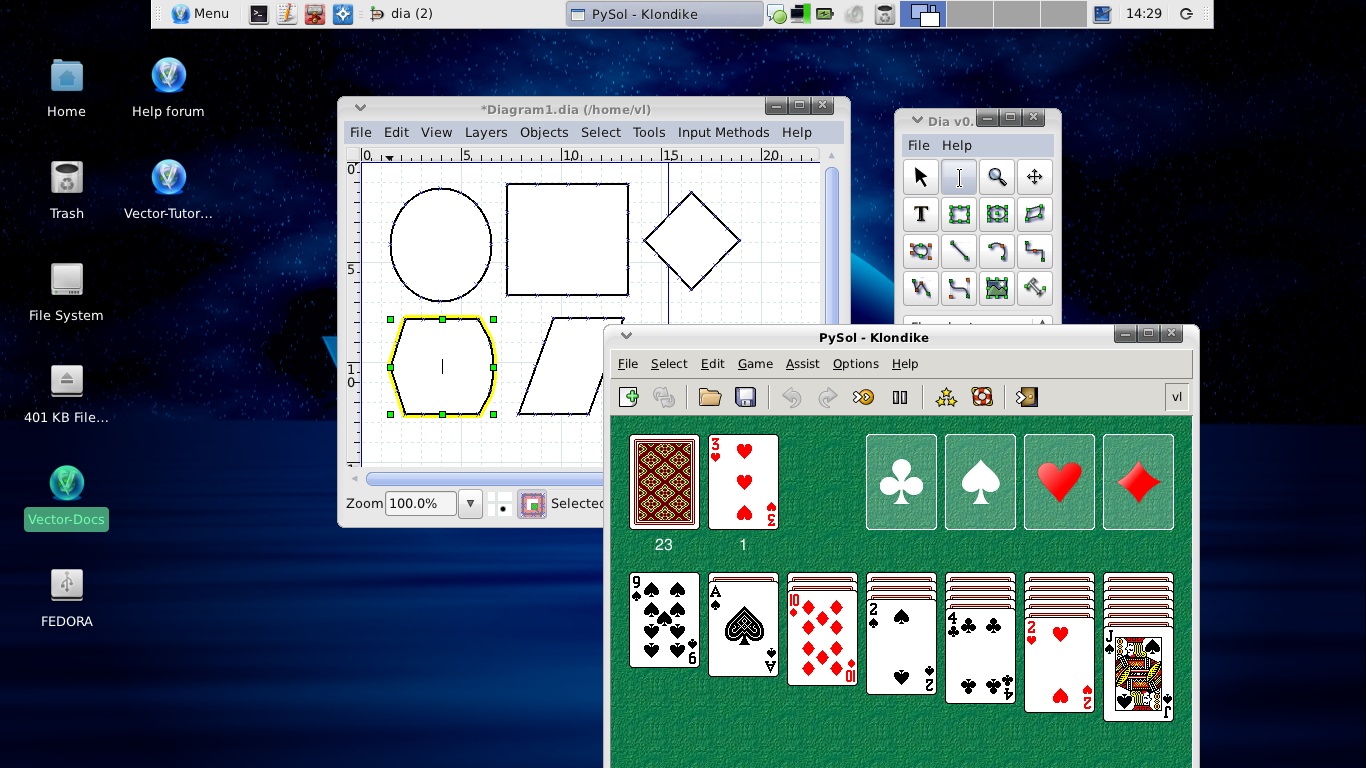Open the Trash desktop icon
The height and width of the screenshot is (768, 1366).
[67, 190]
